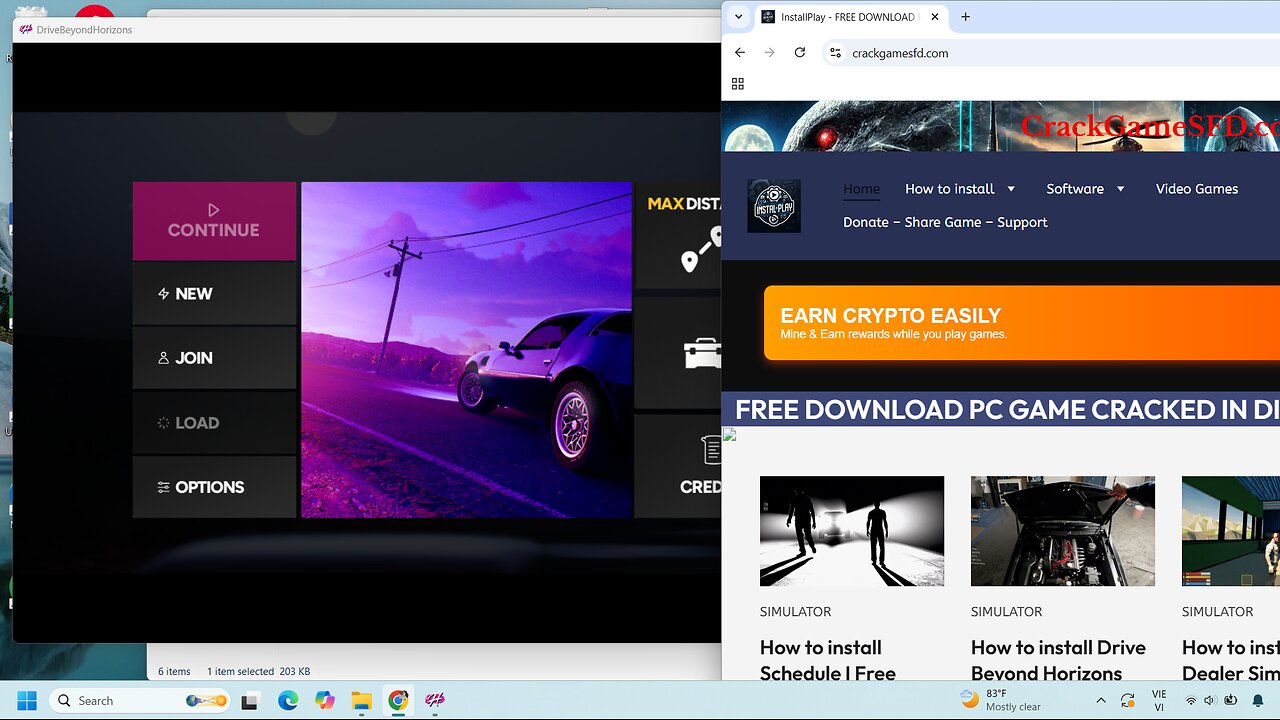Click the purple car artwork image
This screenshot has width=1280, height=720.
pyautogui.click(x=467, y=350)
